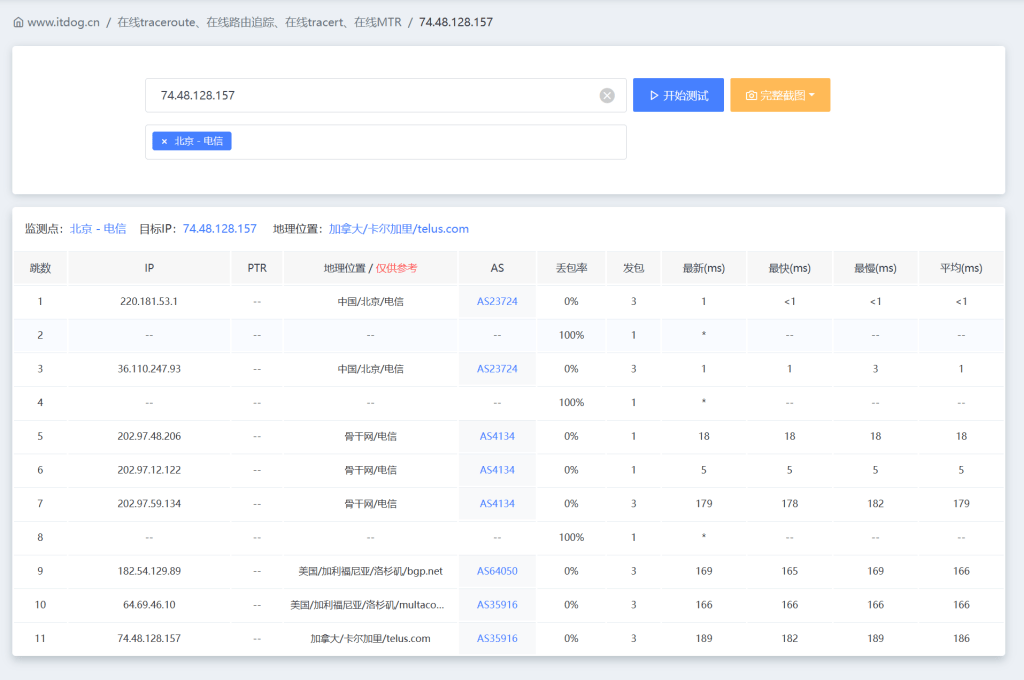1024x680 pixels.
Task: Click the 最快(ms) column header
Action: (x=790, y=268)
